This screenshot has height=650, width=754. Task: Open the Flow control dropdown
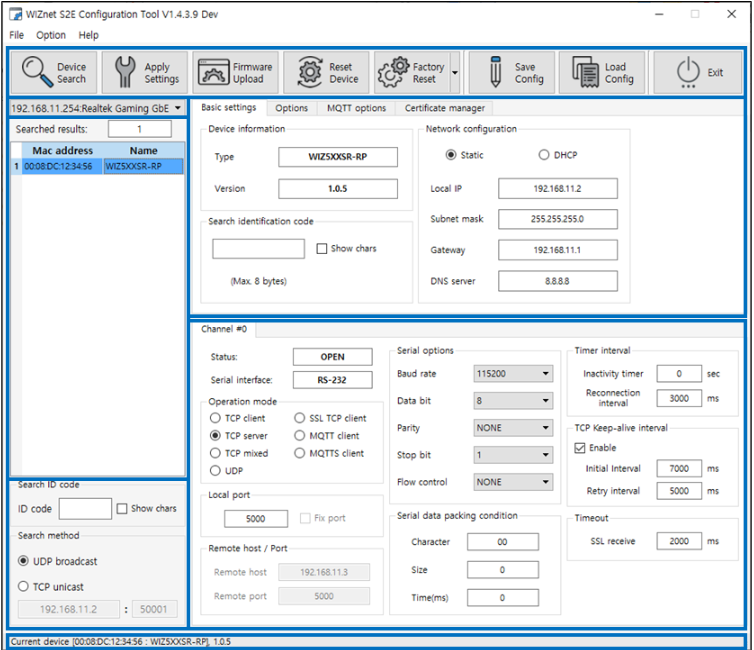[x=513, y=482]
